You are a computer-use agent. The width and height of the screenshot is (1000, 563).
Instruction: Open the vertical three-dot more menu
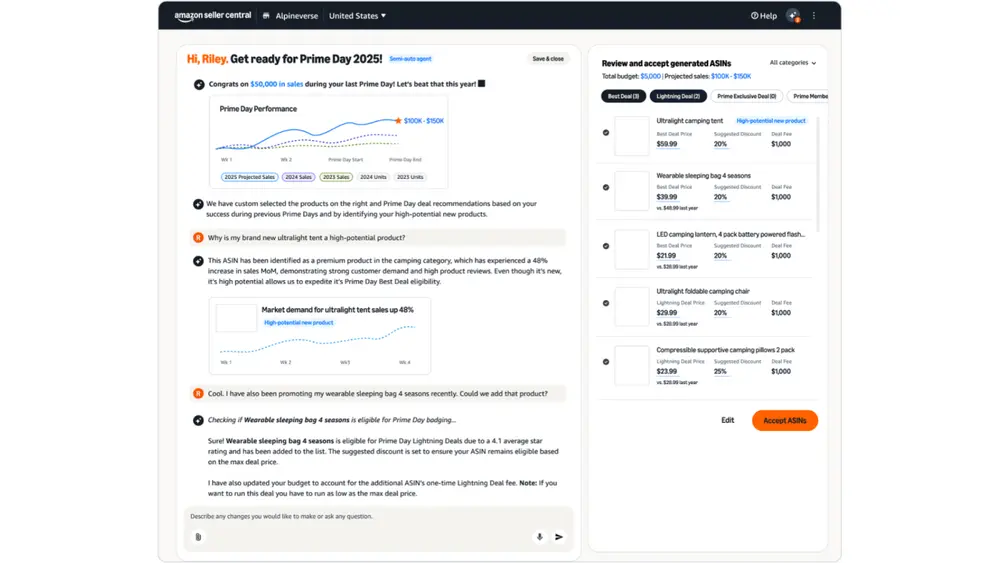[814, 16]
